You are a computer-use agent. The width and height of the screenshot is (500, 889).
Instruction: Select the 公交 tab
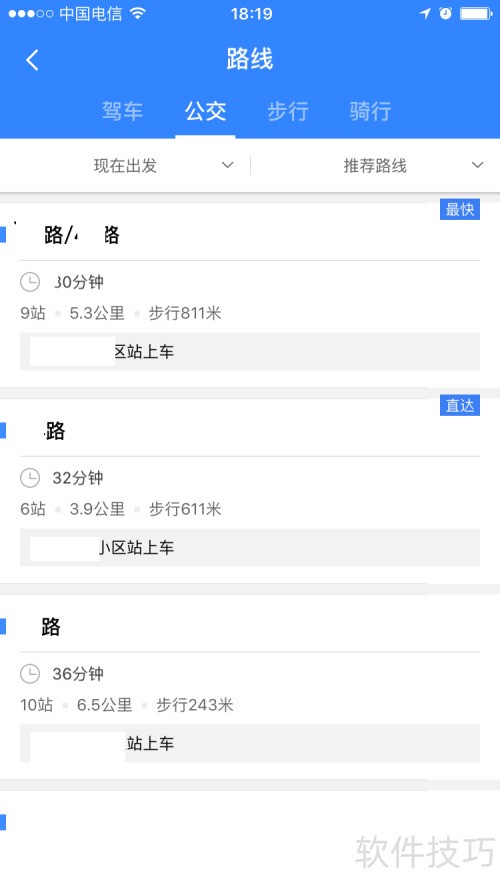(x=205, y=111)
